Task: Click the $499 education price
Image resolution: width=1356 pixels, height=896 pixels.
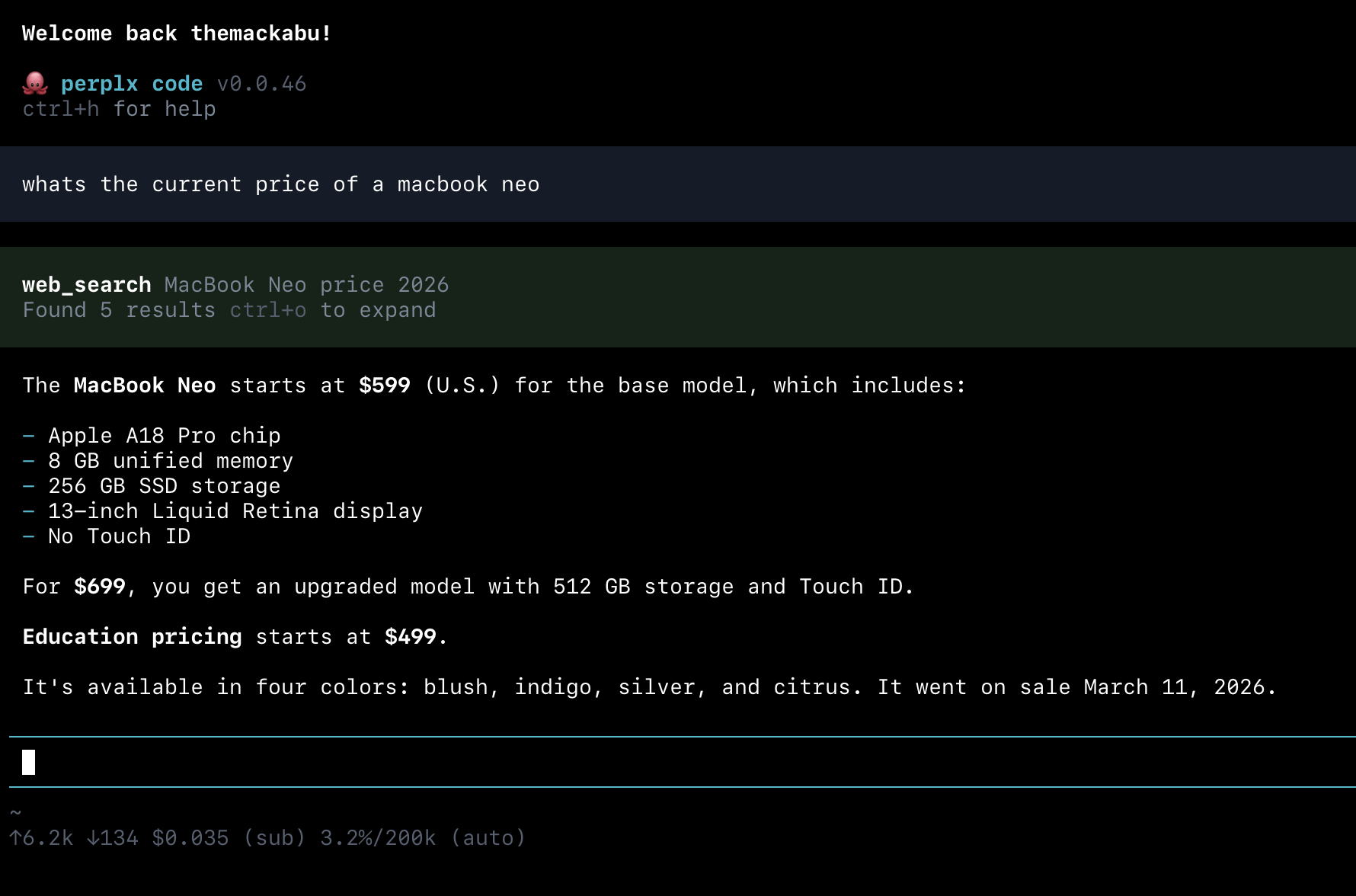Action: tap(411, 637)
